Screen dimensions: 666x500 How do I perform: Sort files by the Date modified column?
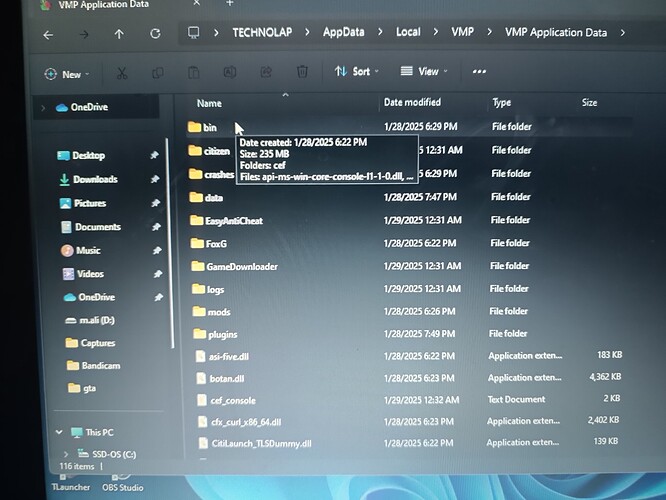[x=412, y=103]
